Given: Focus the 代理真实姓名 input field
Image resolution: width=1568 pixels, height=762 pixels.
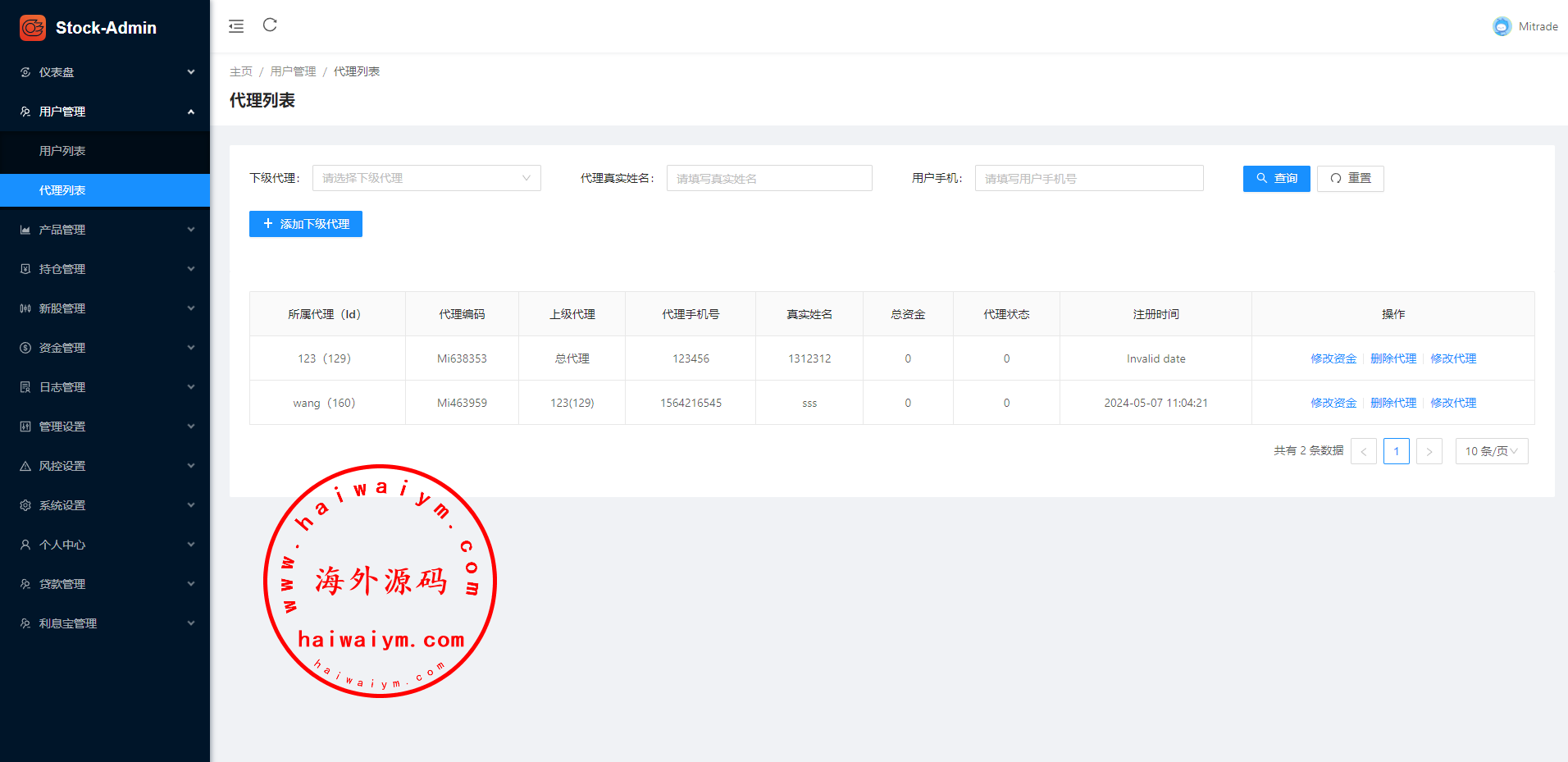Looking at the screenshot, I should tap(768, 178).
